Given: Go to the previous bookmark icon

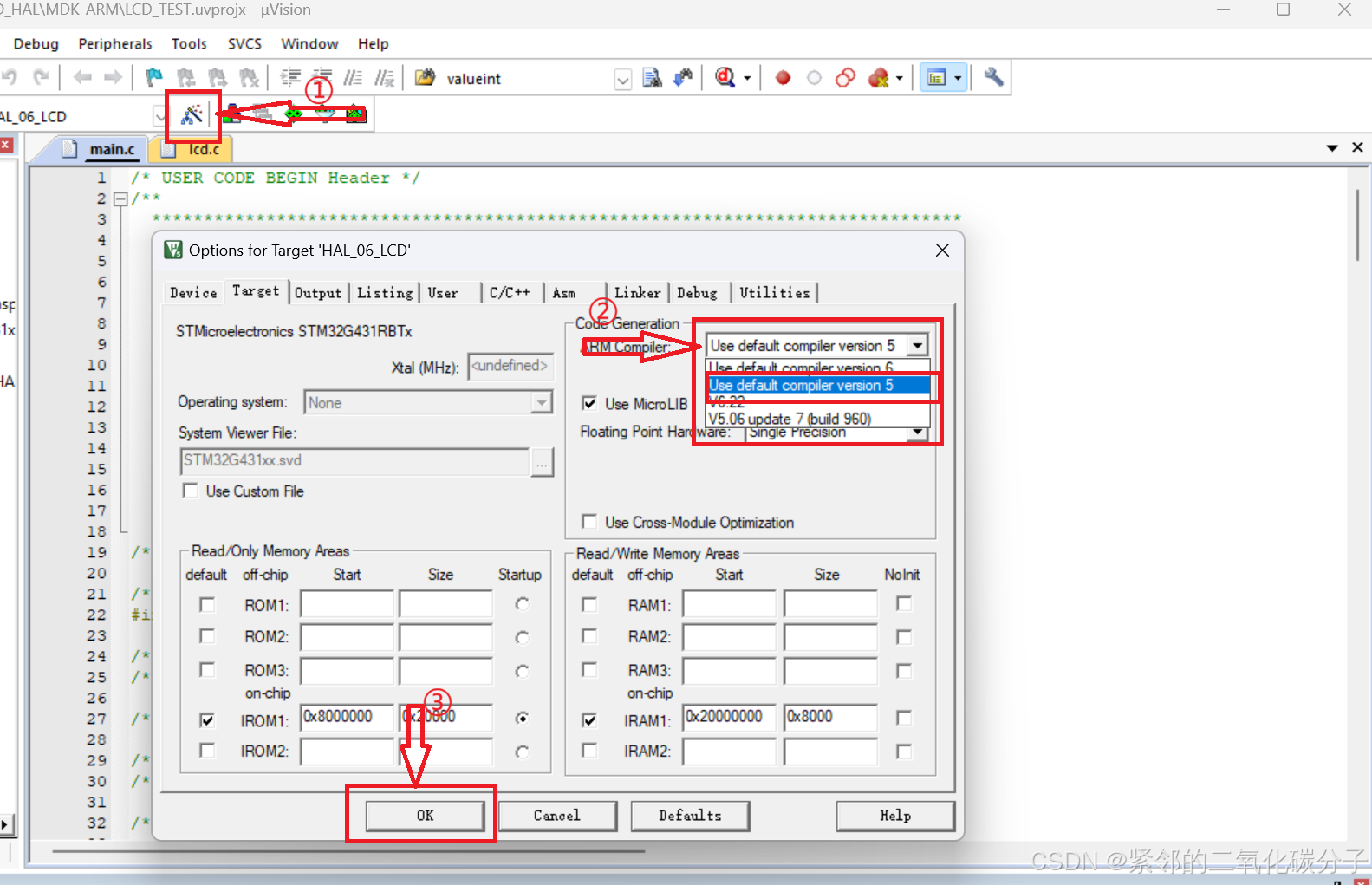Looking at the screenshot, I should [x=185, y=78].
